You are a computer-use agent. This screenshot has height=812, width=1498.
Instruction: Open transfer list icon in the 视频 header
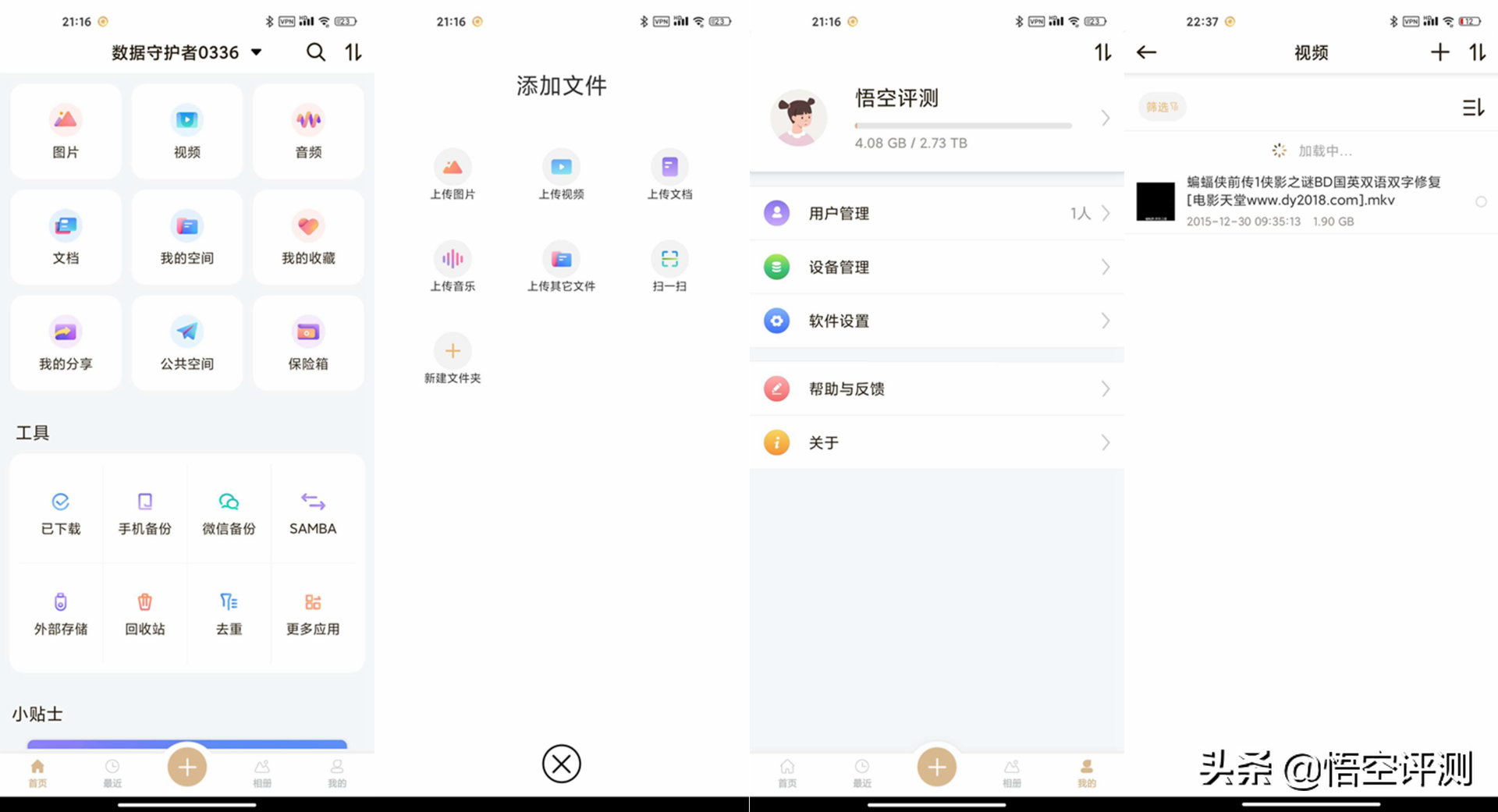tap(1478, 52)
